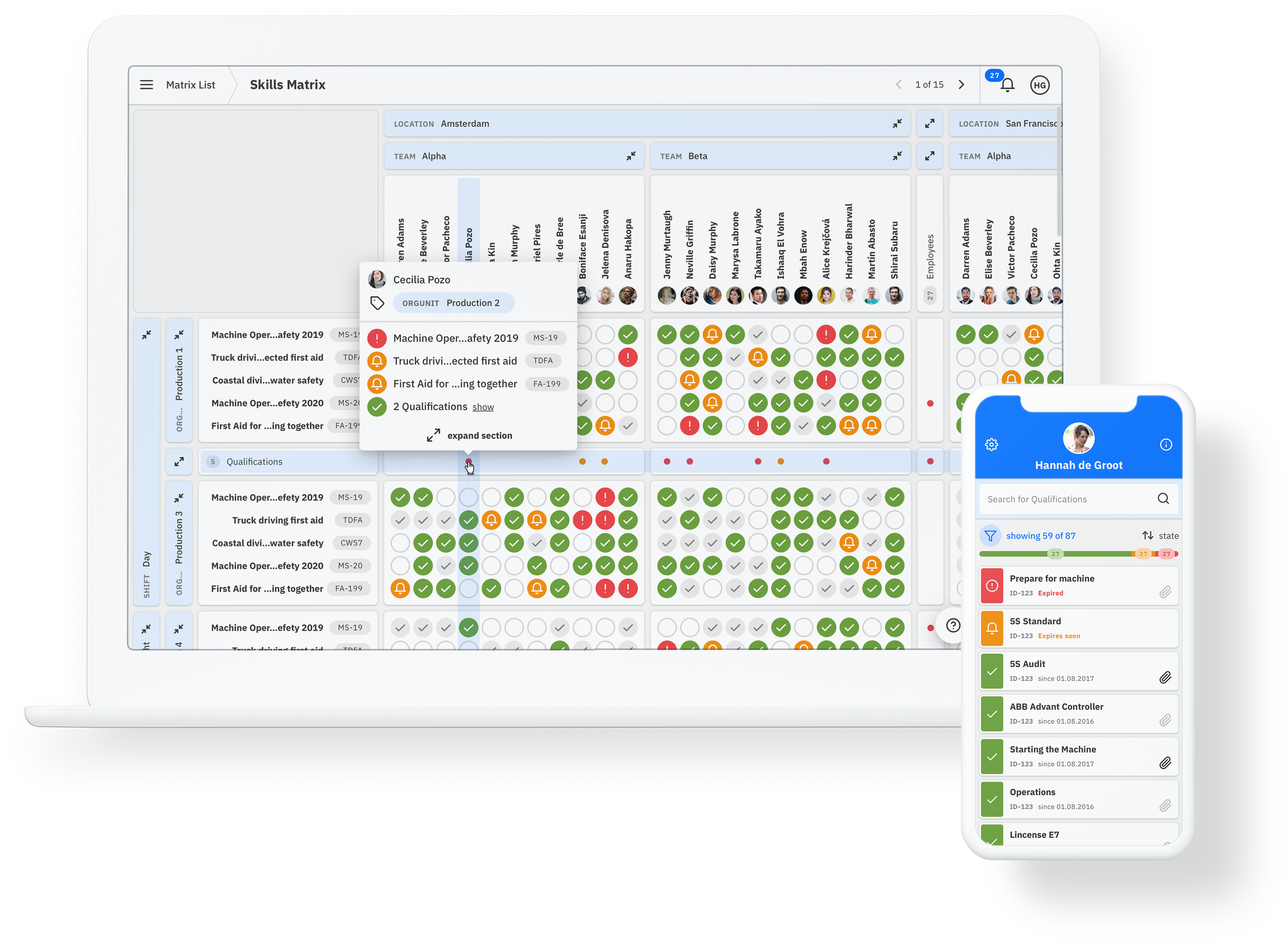Click the search magnifier in phone app
This screenshot has height=943, width=1288.
1163,499
